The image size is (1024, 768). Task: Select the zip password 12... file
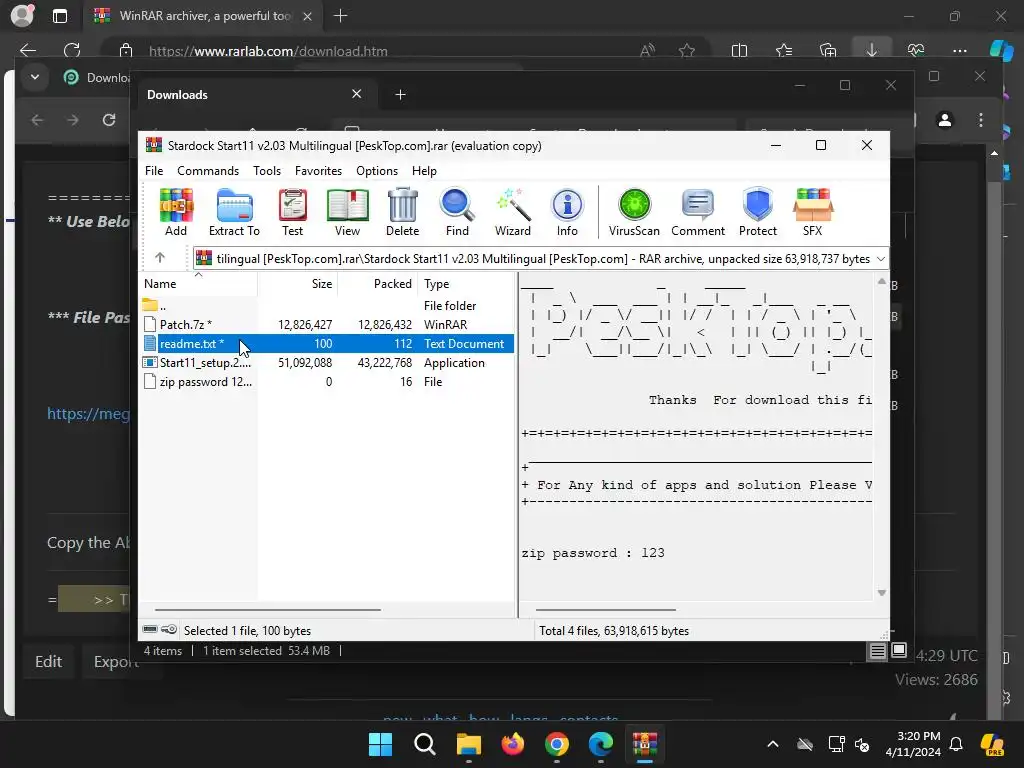click(328, 381)
